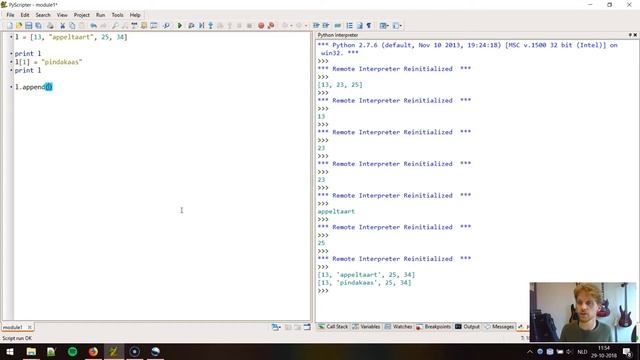Clear all breakpoints icon in toolbar
The image size is (640, 360).
[x=271, y=26]
